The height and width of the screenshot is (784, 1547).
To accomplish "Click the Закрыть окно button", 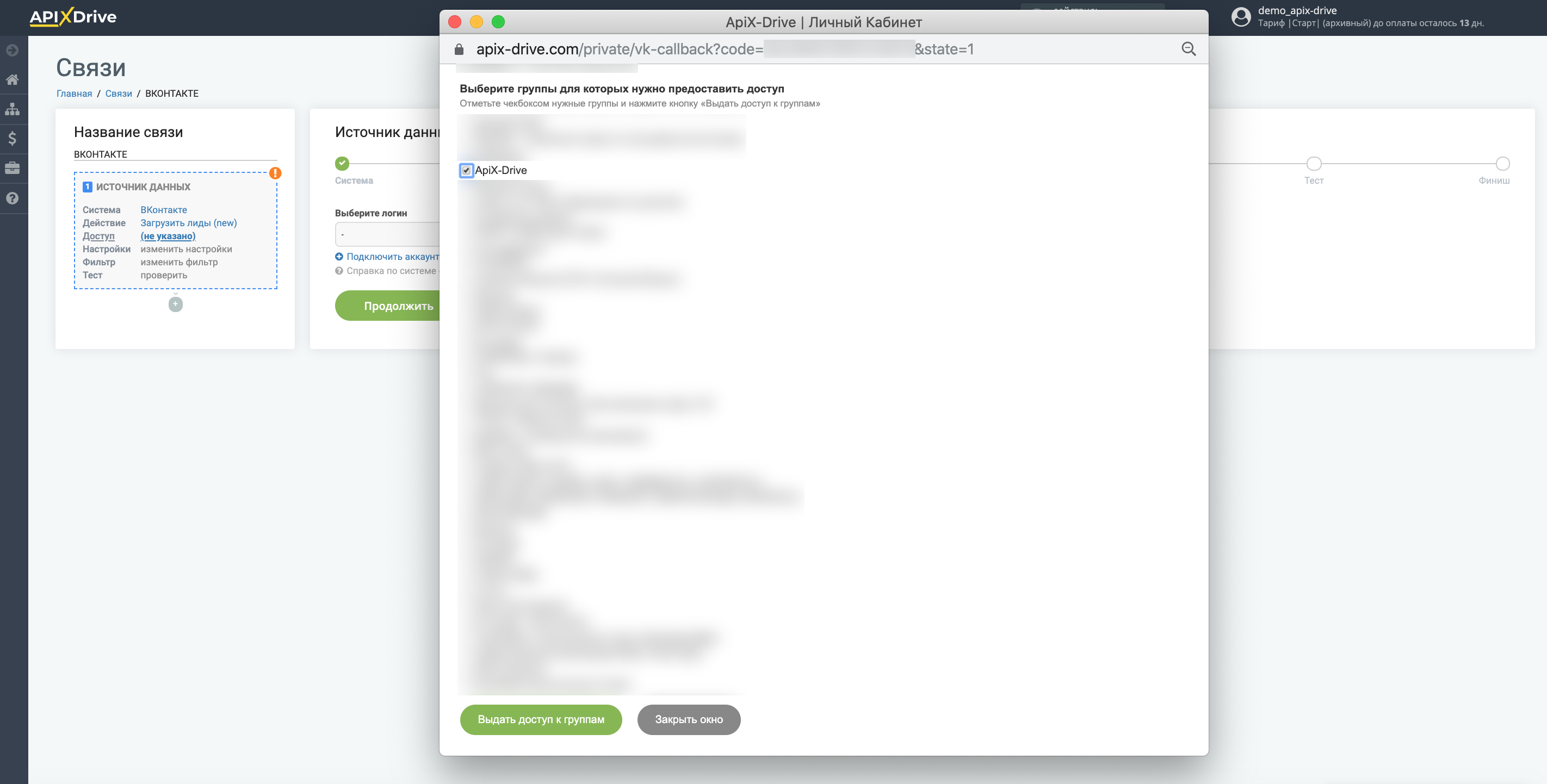I will [689, 719].
